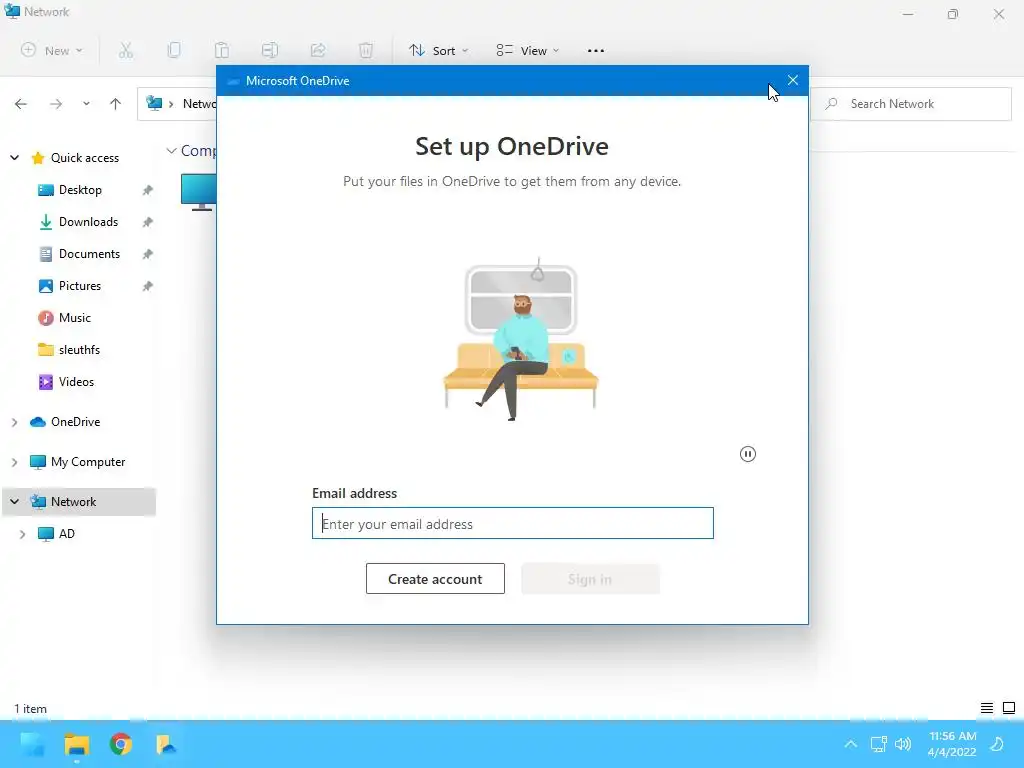Open the taskbar app beside Chrome

(165, 744)
